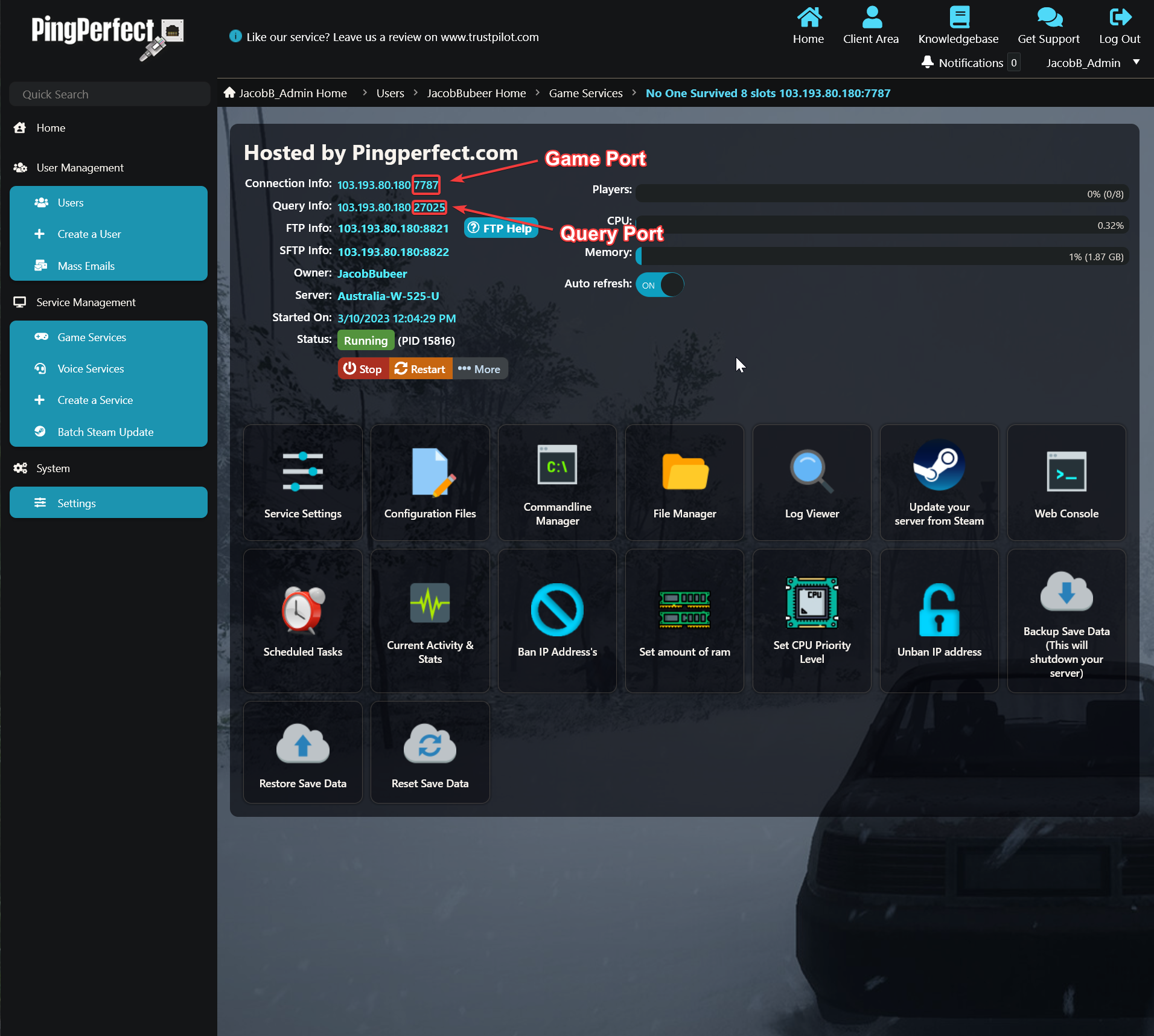Collapse the Service Management sidebar section
Screen dimensions: 1154x1036
point(86,302)
